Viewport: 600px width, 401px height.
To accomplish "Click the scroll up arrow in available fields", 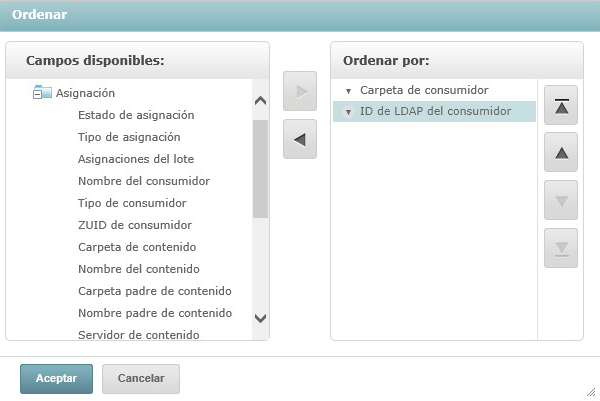I will [260, 101].
